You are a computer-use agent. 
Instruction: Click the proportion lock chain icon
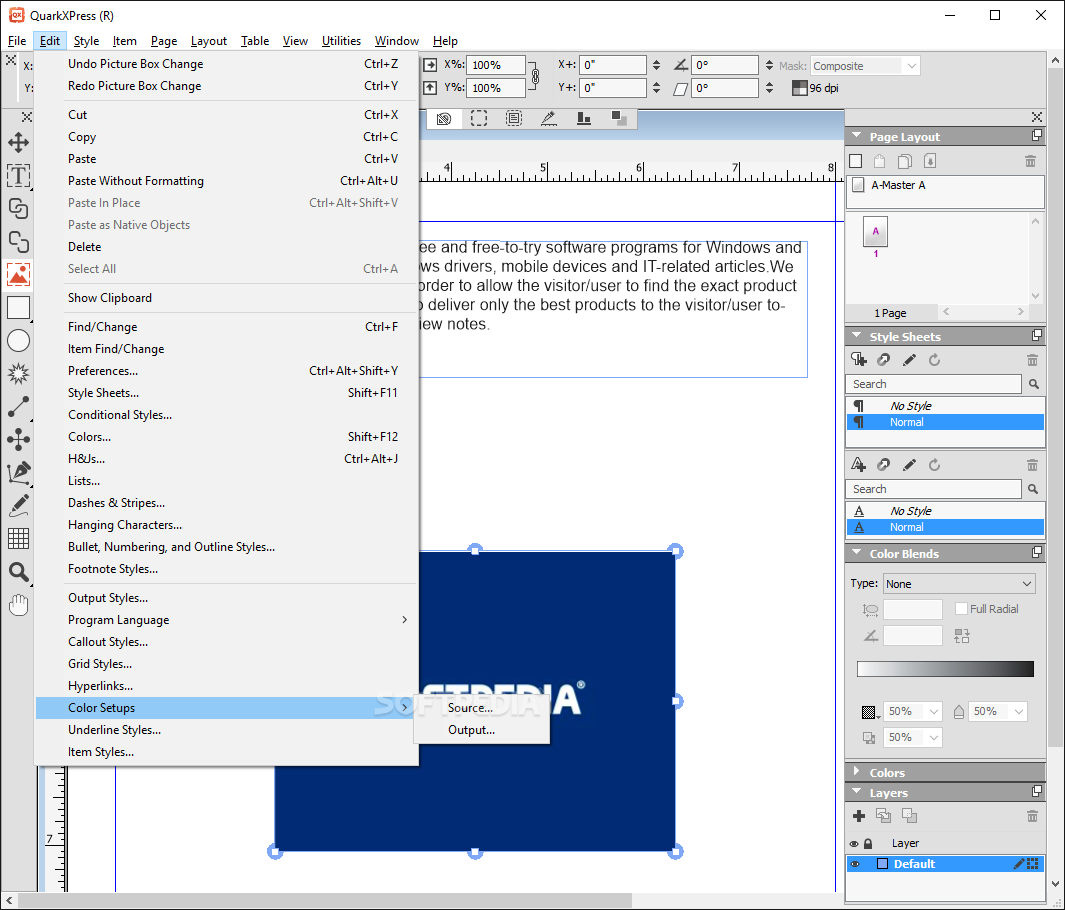coord(535,76)
